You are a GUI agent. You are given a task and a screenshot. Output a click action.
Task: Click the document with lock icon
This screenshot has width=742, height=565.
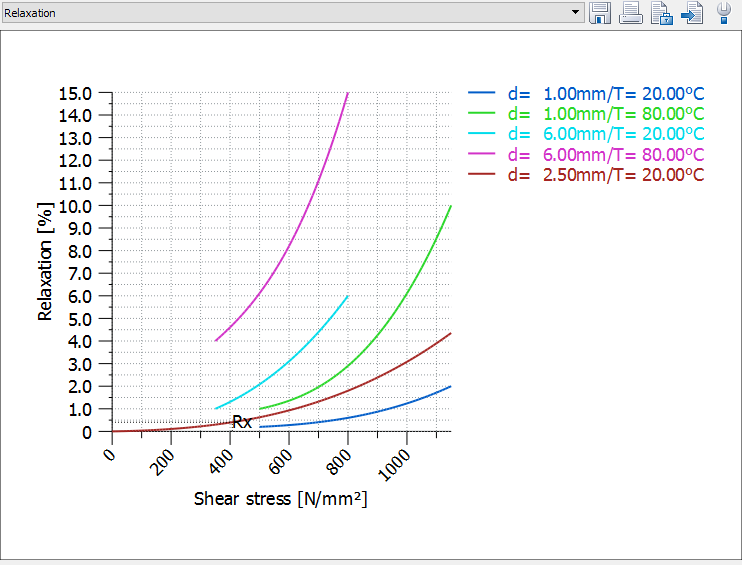point(661,13)
